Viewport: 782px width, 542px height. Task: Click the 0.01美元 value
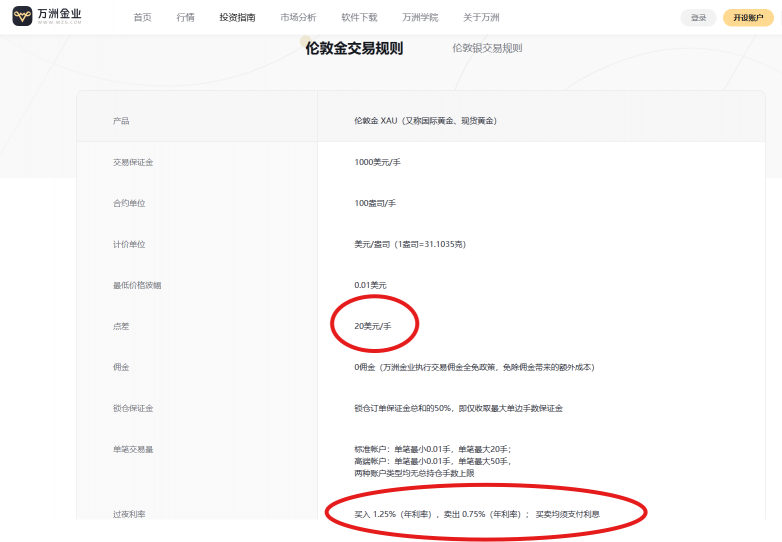[371, 285]
